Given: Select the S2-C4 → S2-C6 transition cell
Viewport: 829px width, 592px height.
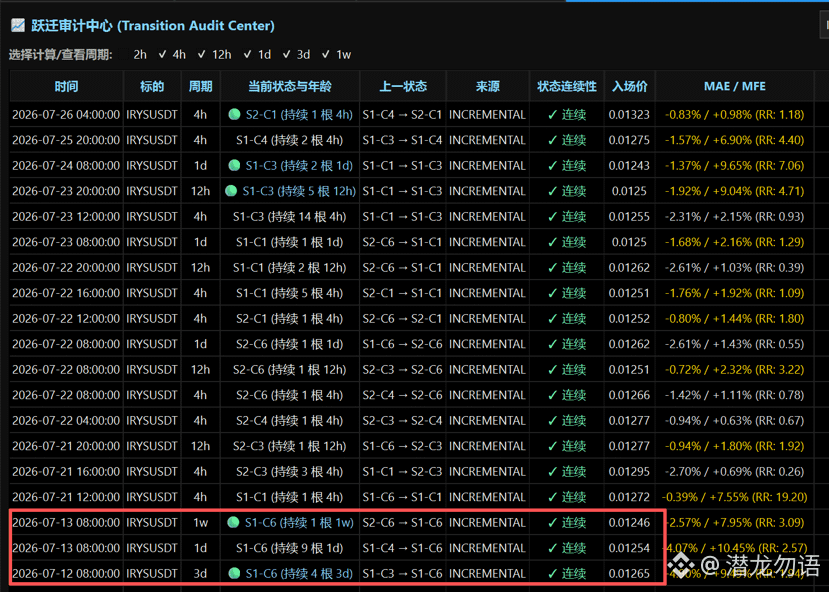Looking at the screenshot, I should [x=402, y=395].
